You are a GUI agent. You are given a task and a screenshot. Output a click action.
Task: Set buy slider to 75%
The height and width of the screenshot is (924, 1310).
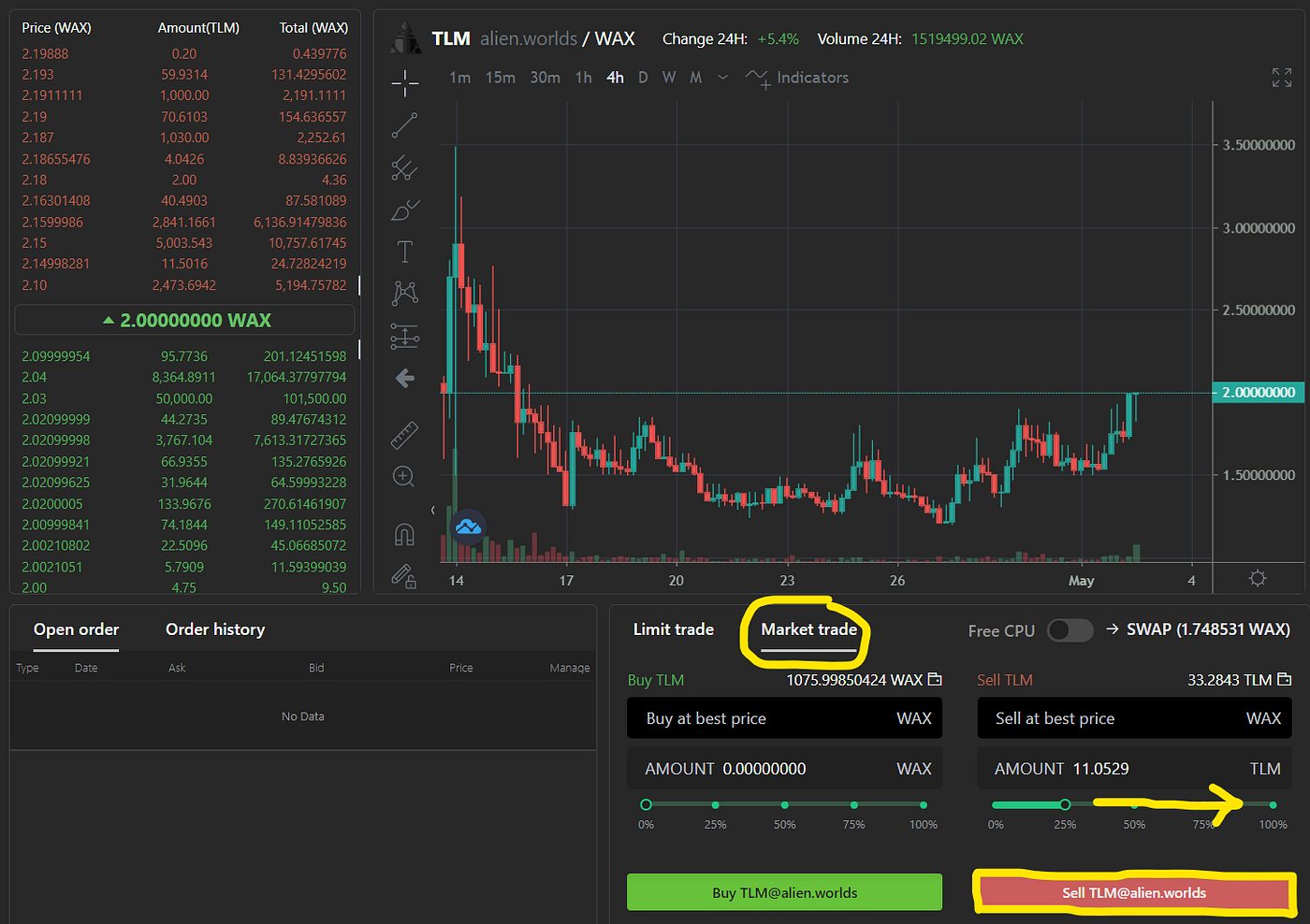click(853, 804)
